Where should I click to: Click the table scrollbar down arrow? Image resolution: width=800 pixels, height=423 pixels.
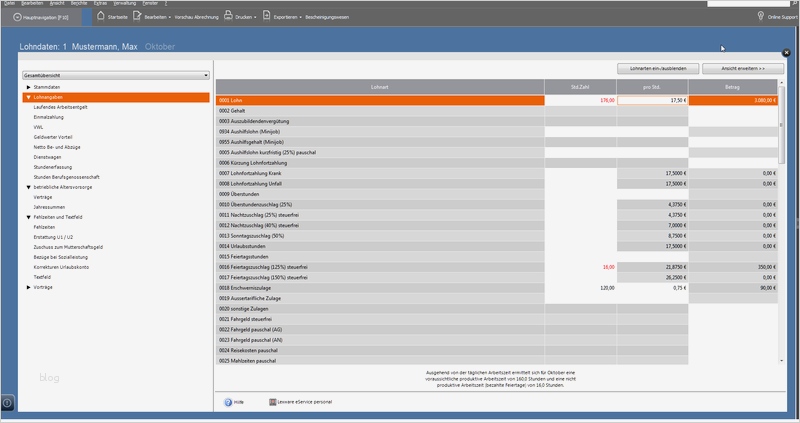coord(781,361)
